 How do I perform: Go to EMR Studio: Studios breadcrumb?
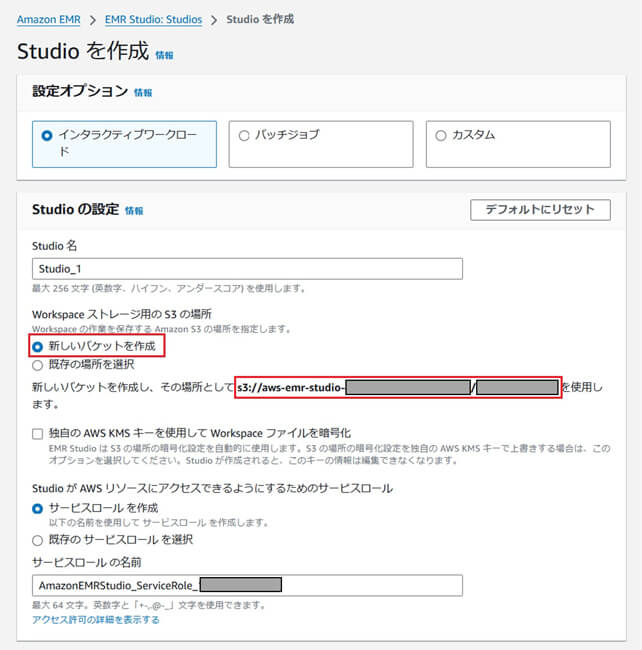coord(153,19)
